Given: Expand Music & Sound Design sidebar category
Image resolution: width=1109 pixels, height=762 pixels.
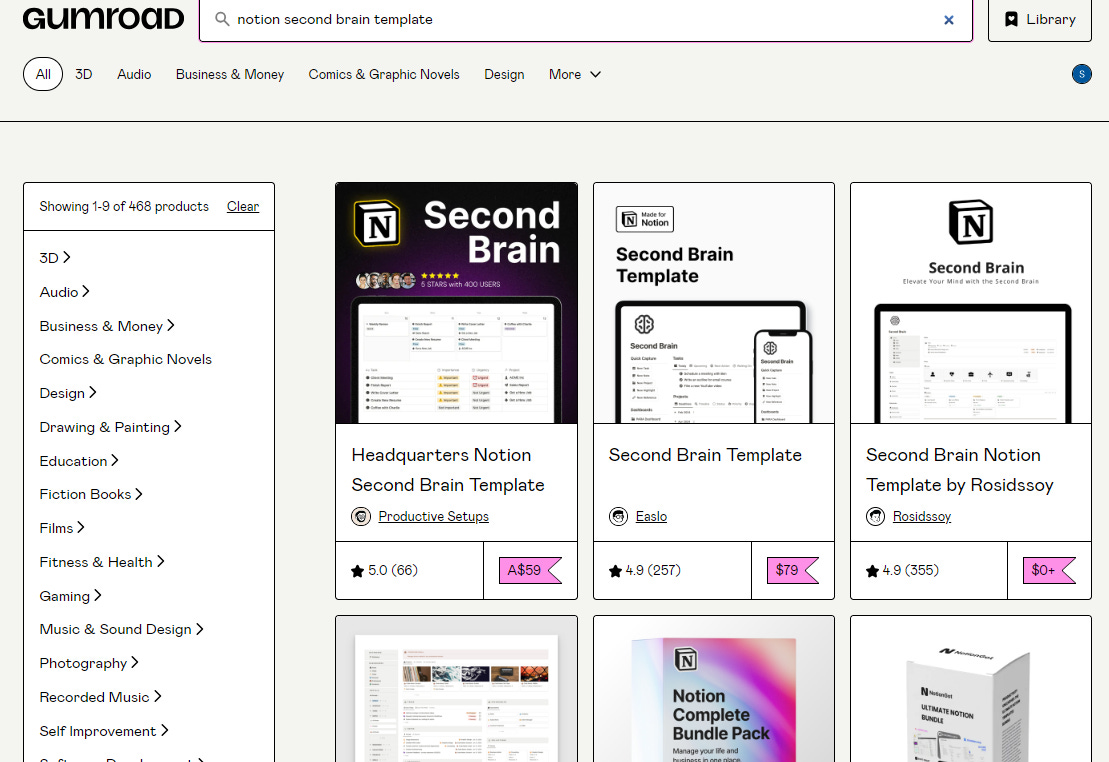Looking at the screenshot, I should pos(122,629).
